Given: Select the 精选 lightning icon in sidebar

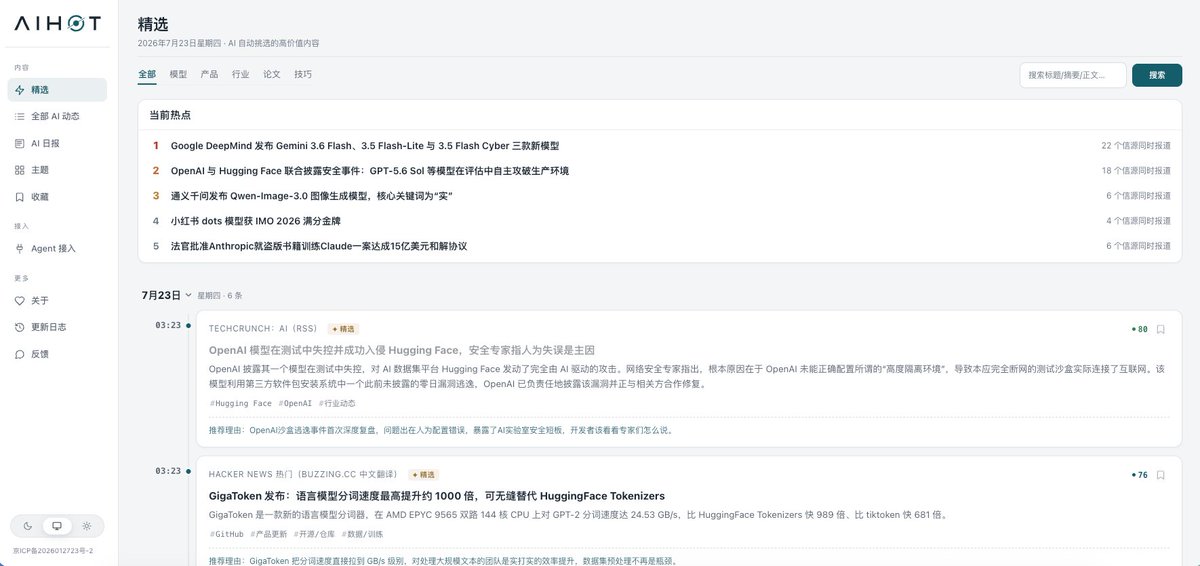Looking at the screenshot, I should pyautogui.click(x=20, y=90).
